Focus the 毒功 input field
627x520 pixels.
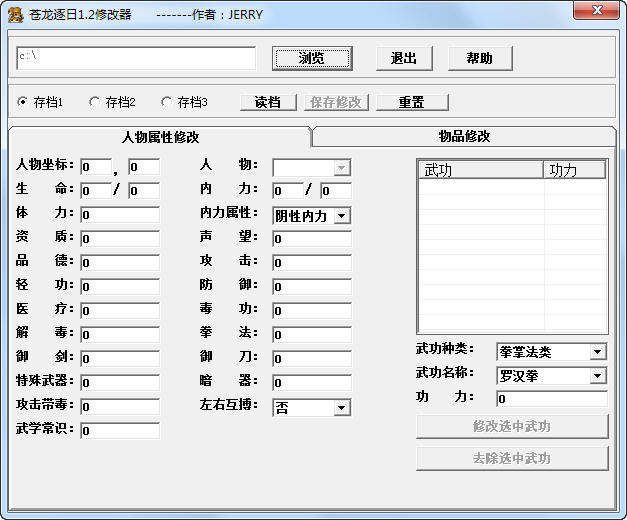coord(312,311)
